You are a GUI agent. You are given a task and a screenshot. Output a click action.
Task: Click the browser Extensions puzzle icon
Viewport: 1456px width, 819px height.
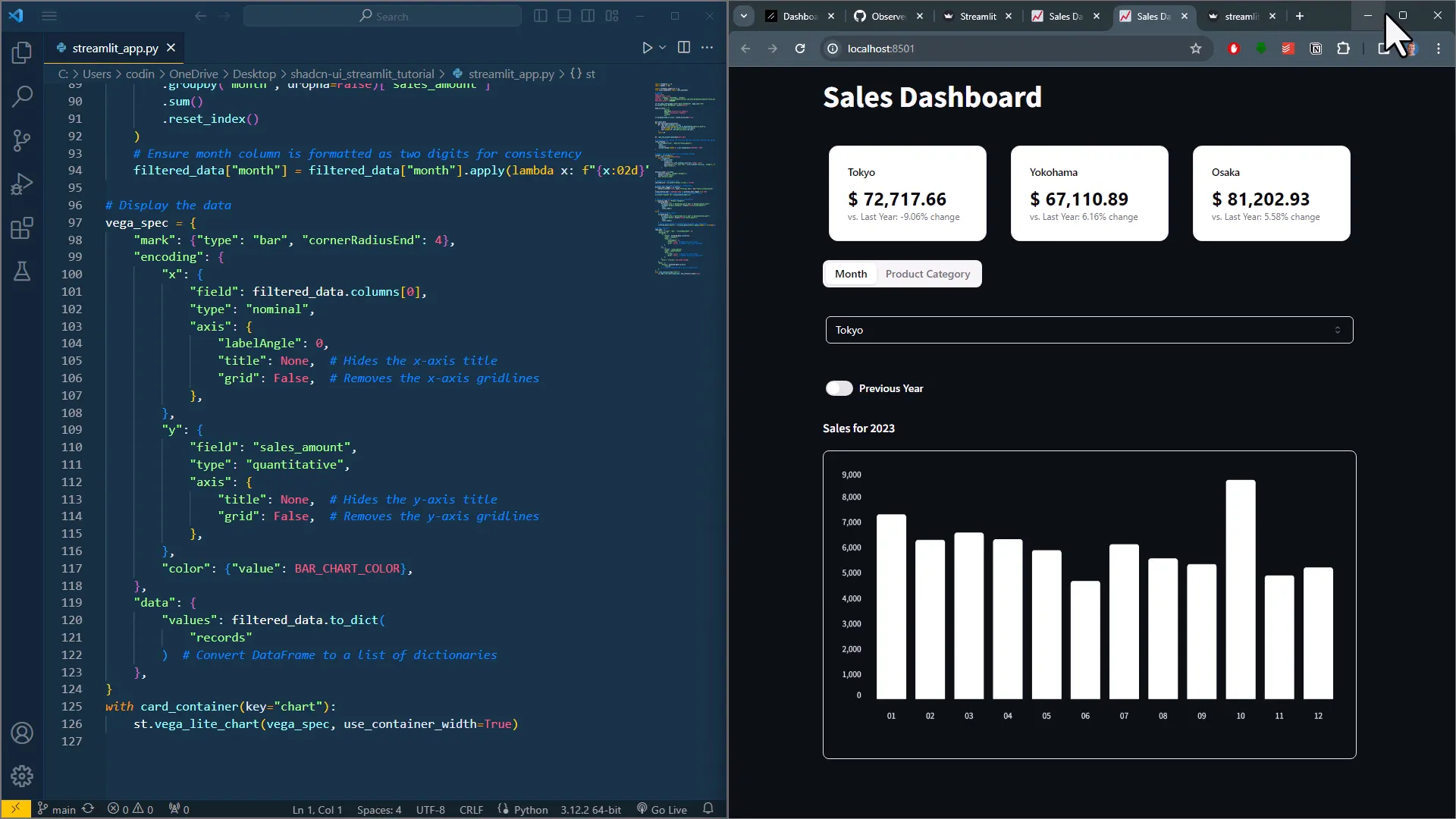pyautogui.click(x=1344, y=48)
